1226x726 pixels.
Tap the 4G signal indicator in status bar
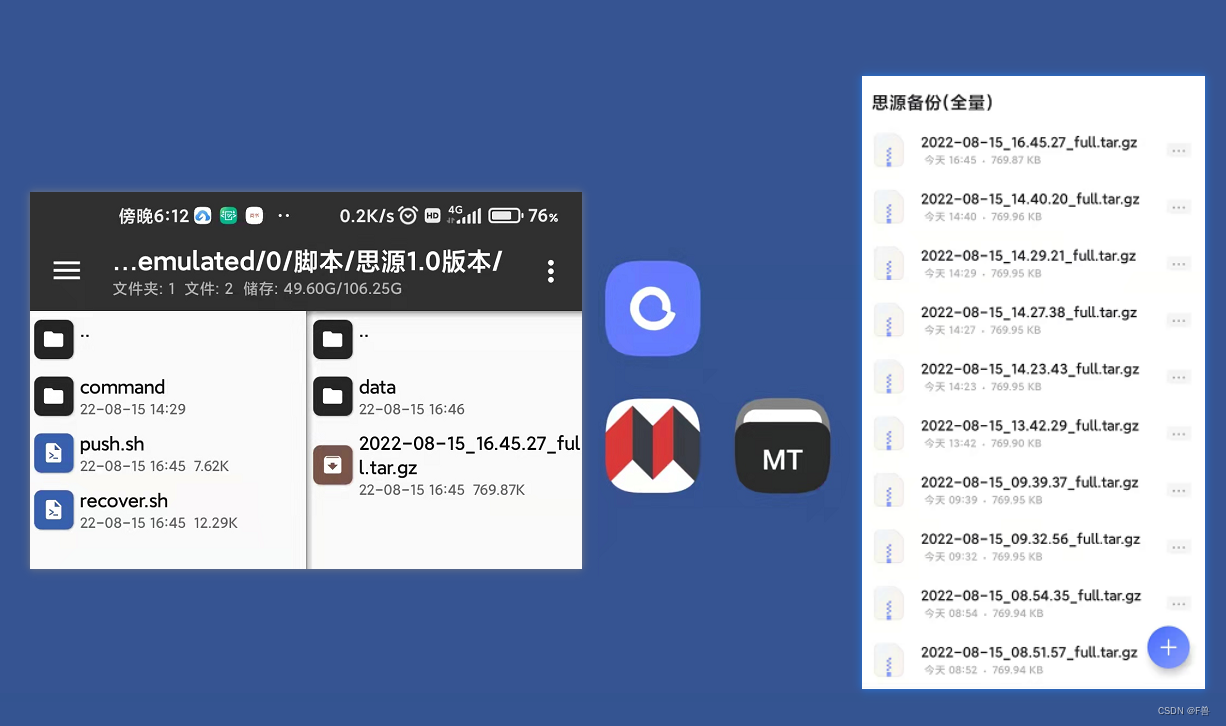pos(464,215)
